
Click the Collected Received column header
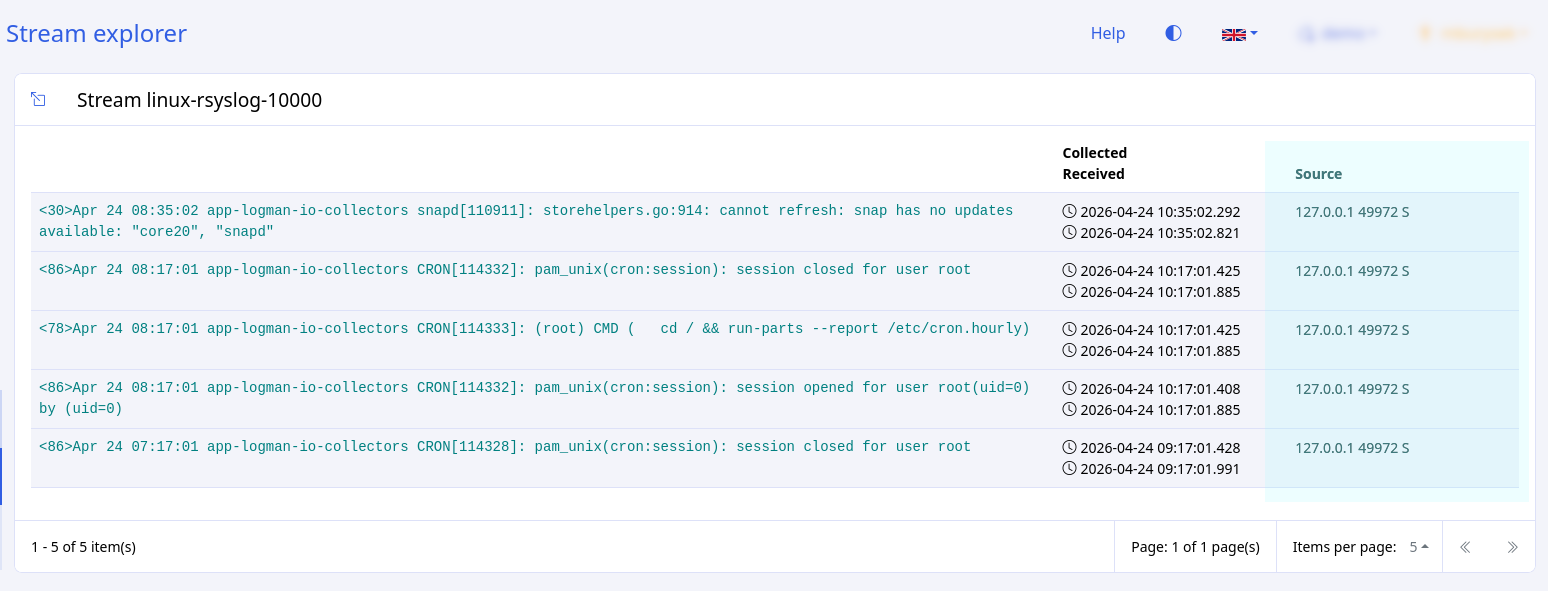point(1094,163)
